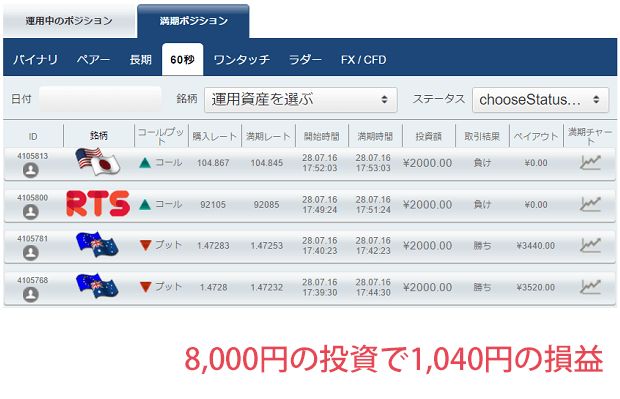
Task: Click the 銘柄 column header
Action: click(98, 136)
